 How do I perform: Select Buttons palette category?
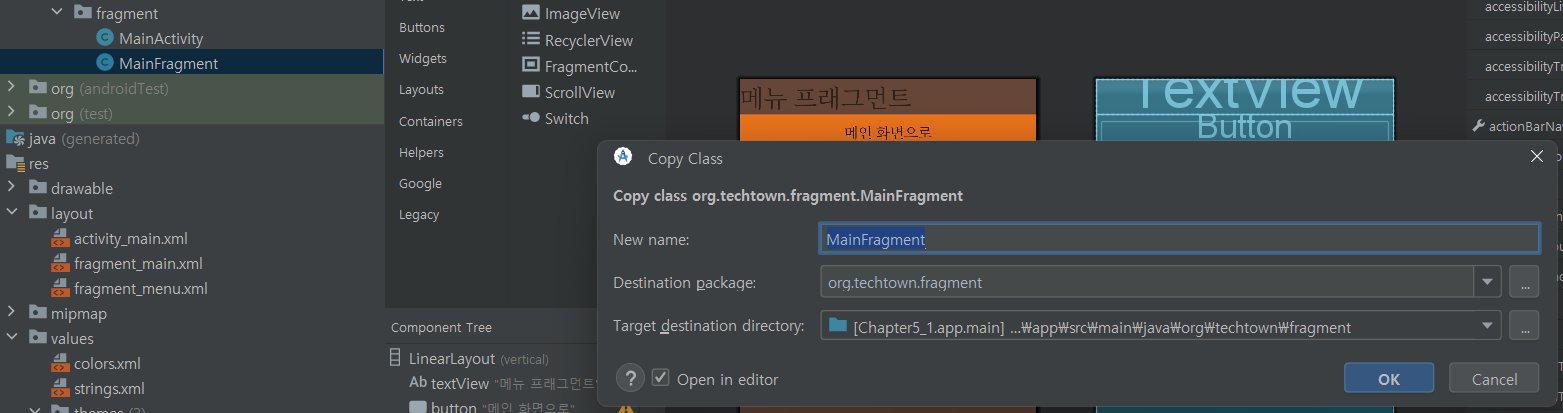[x=422, y=27]
